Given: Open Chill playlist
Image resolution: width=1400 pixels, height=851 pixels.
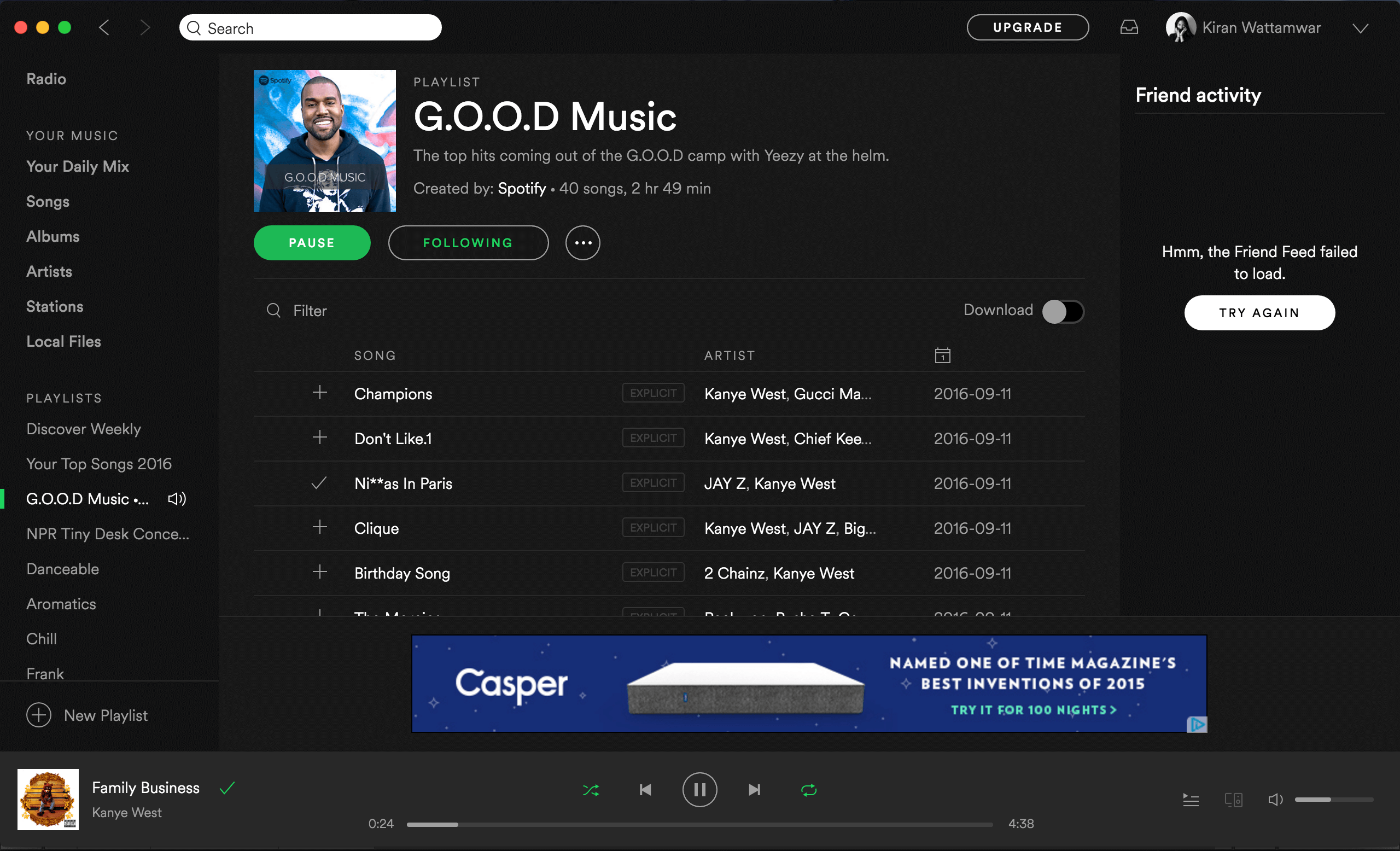Looking at the screenshot, I should click(42, 639).
